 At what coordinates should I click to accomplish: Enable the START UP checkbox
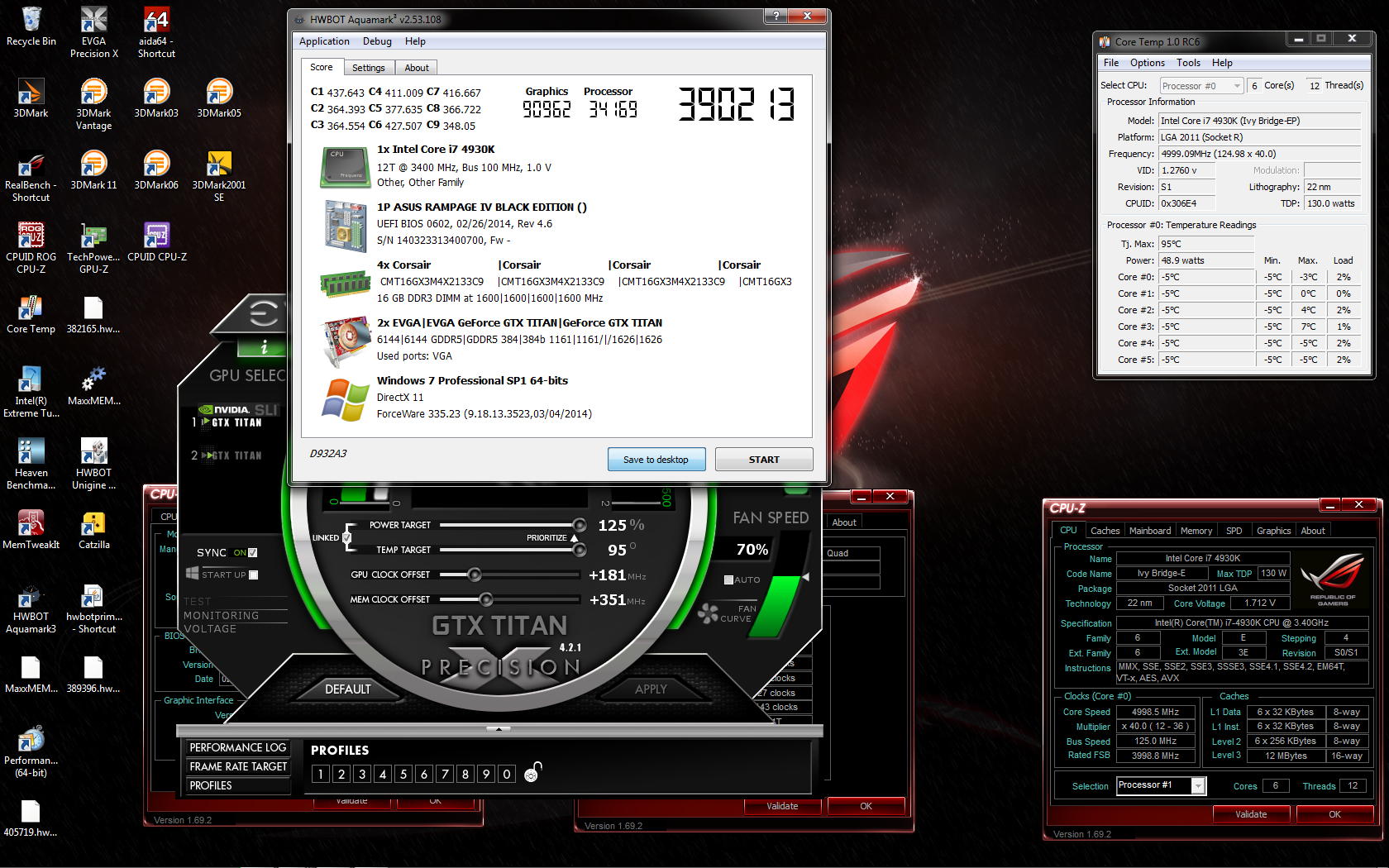pyautogui.click(x=254, y=575)
